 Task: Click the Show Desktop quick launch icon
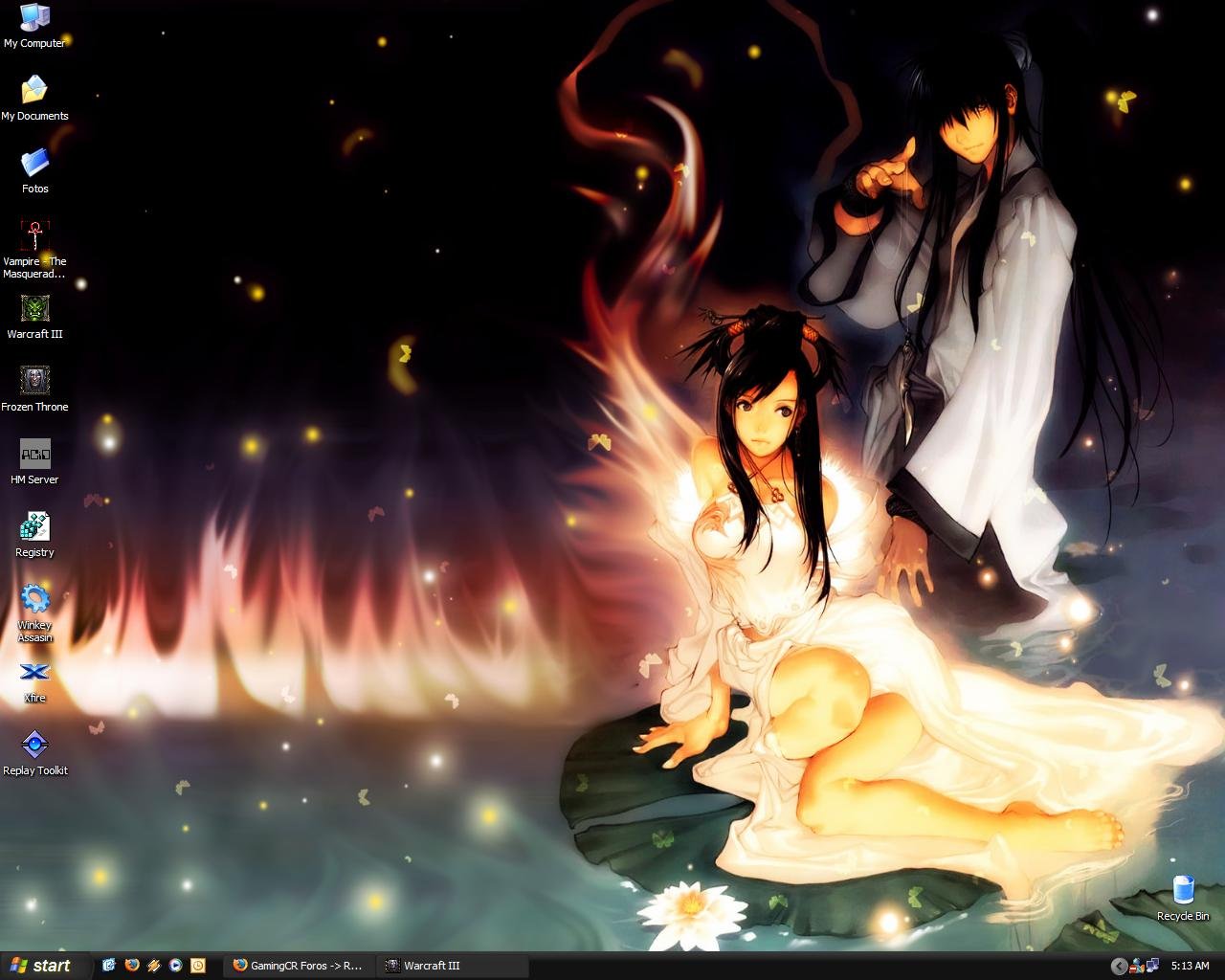point(109,966)
